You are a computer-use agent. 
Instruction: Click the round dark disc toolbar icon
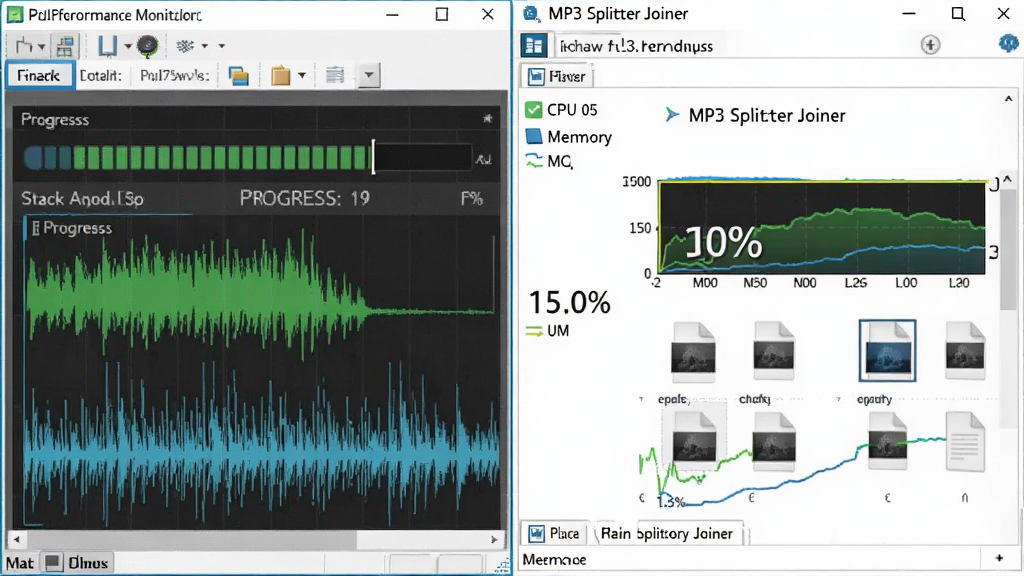point(148,45)
